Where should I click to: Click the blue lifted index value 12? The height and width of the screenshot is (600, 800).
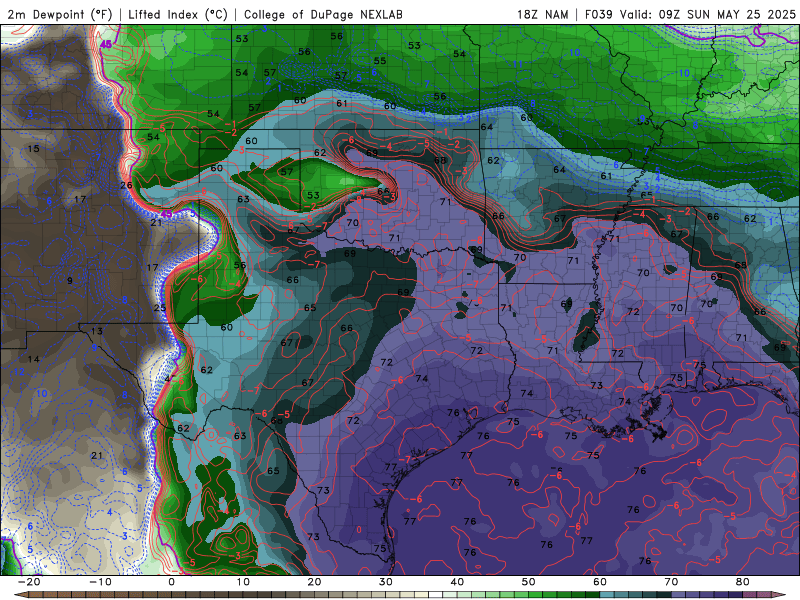(x=19, y=372)
